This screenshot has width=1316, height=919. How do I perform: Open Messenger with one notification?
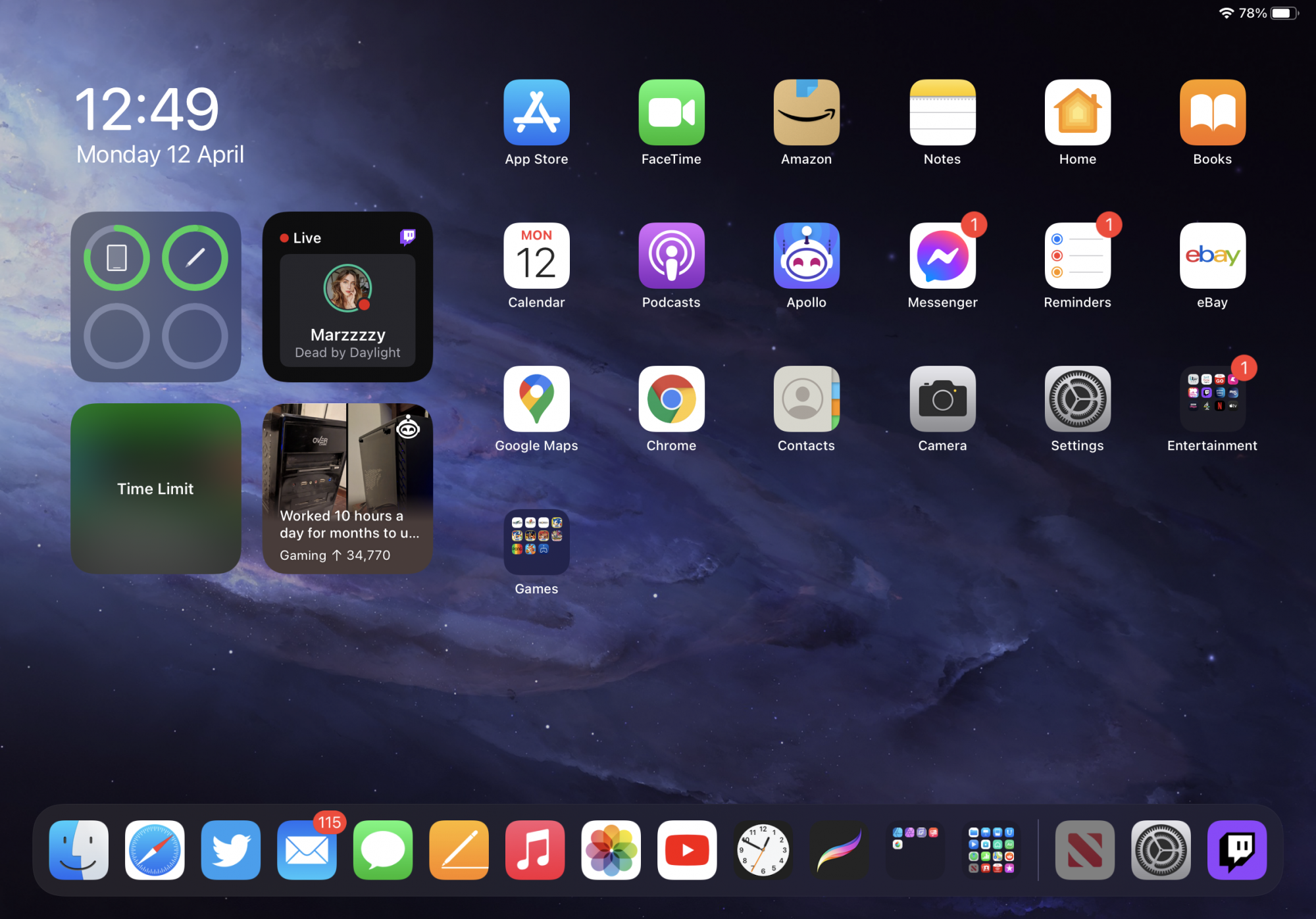click(x=942, y=256)
